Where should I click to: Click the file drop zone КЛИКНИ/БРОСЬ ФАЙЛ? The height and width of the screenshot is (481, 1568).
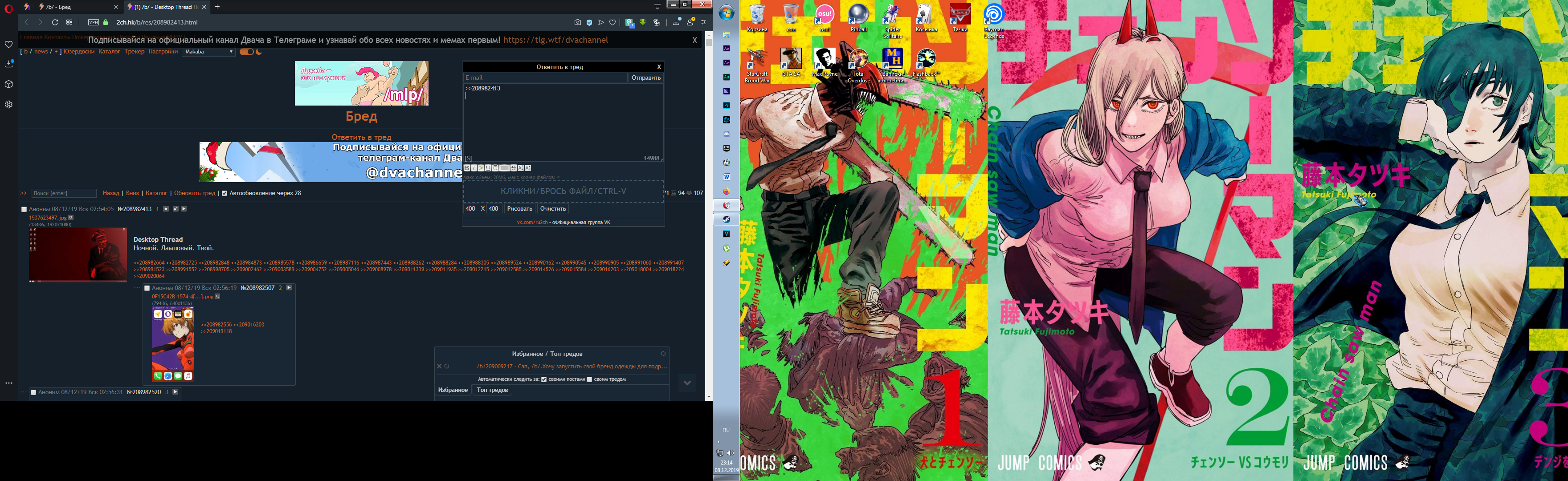coord(563,191)
